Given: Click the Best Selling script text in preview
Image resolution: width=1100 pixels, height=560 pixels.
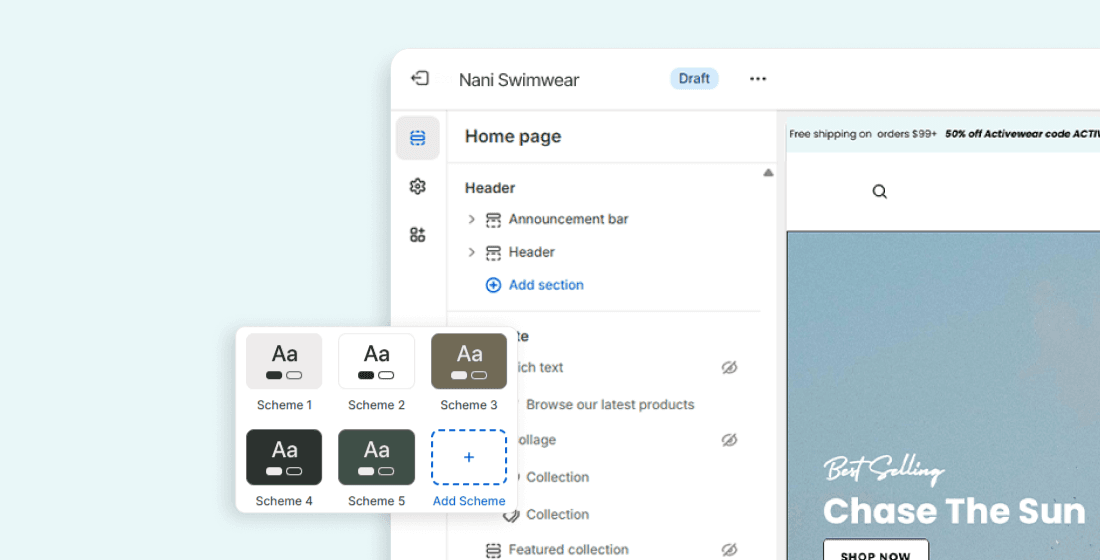Looking at the screenshot, I should (884, 469).
